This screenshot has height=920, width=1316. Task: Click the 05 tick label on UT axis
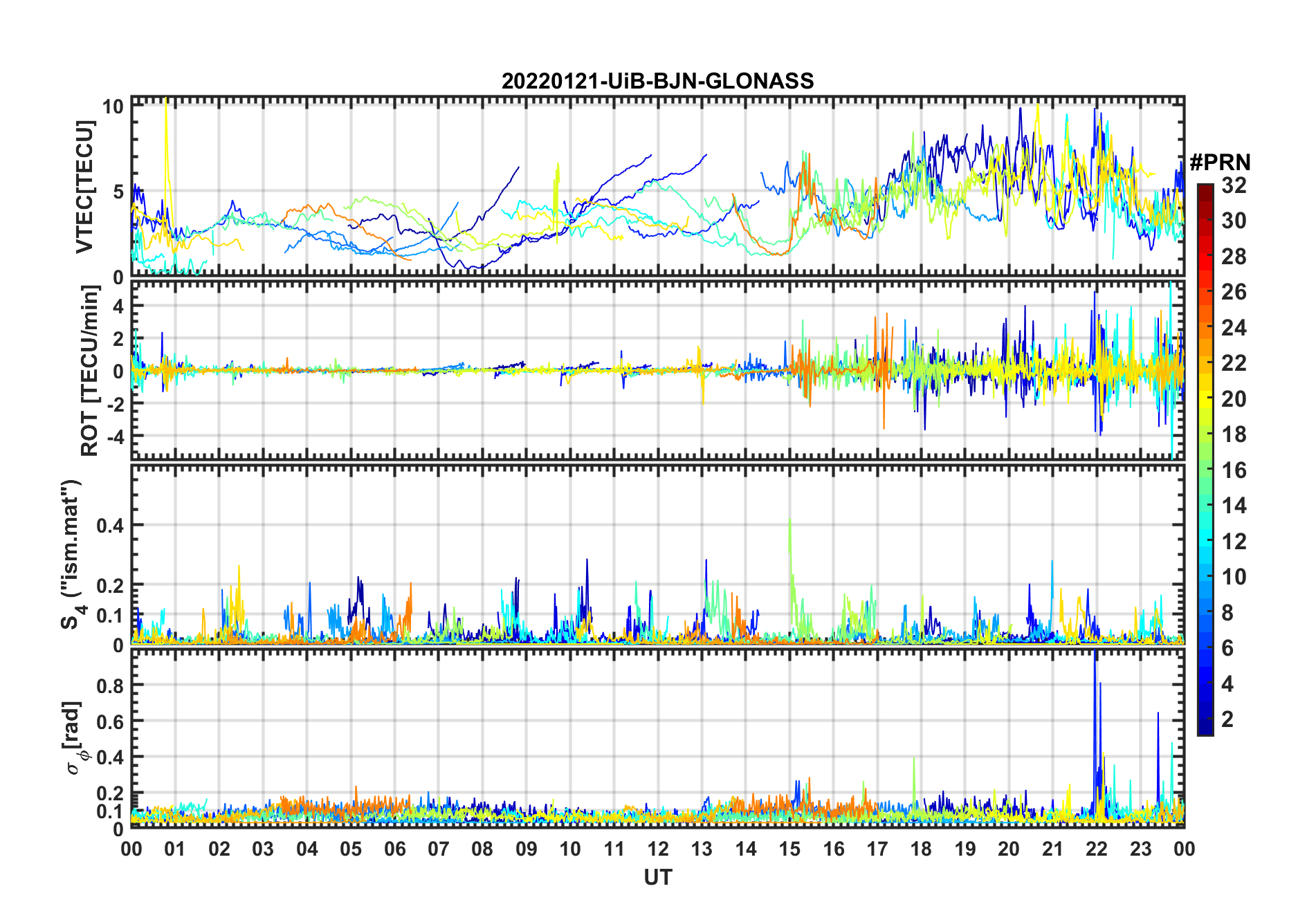[351, 849]
